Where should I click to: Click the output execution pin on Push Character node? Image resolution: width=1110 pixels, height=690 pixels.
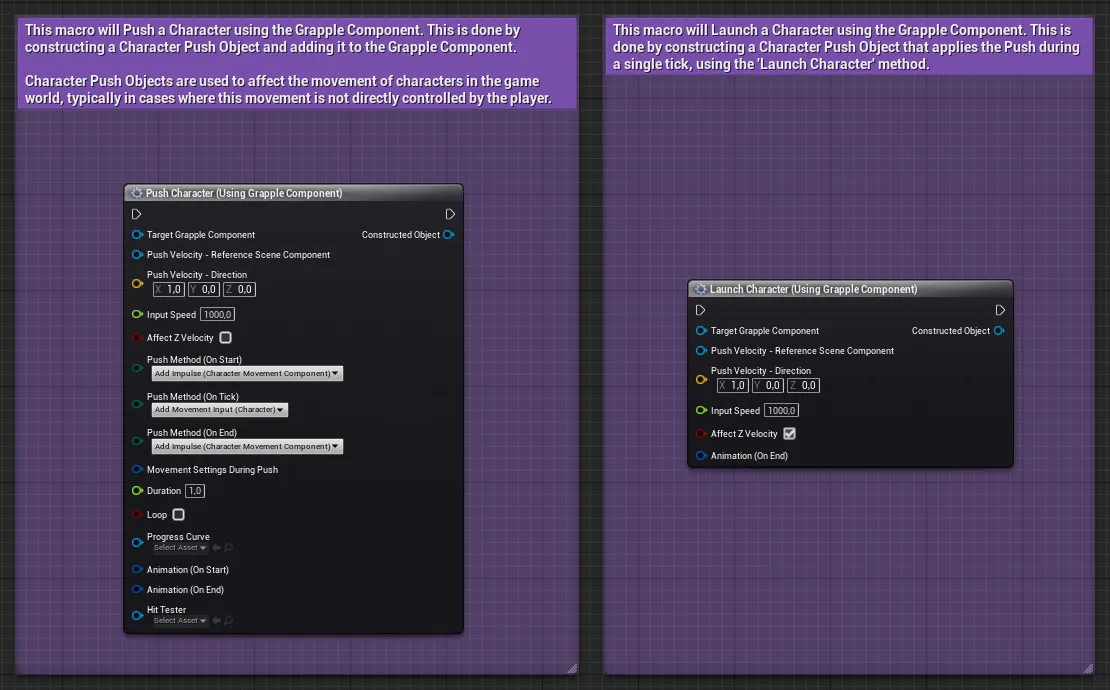click(x=450, y=214)
